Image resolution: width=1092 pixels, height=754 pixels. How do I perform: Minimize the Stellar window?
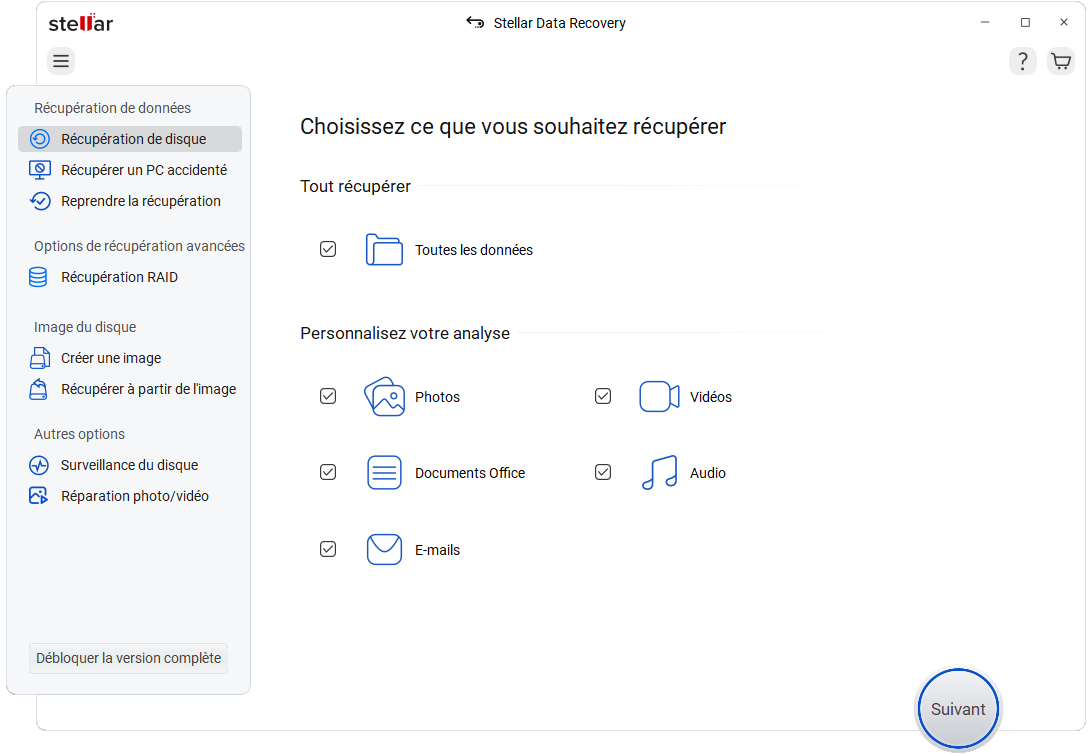(985, 22)
